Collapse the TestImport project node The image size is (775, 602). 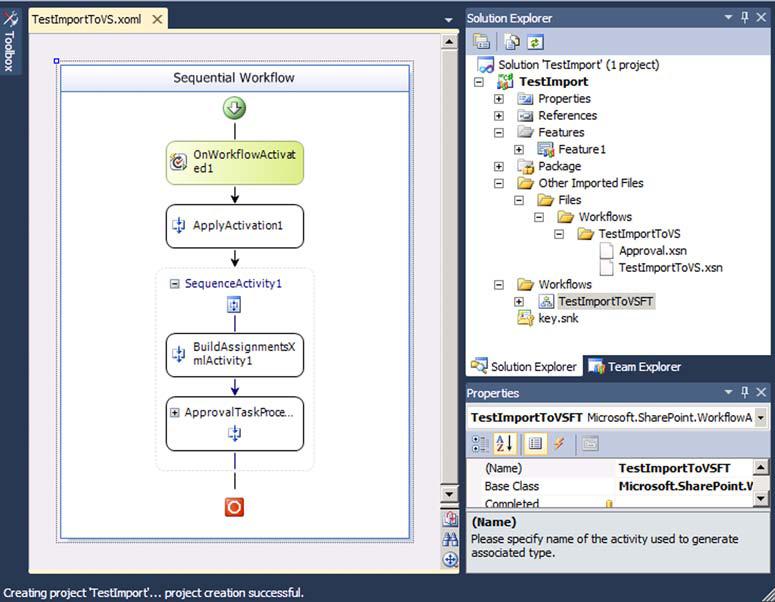tap(478, 82)
